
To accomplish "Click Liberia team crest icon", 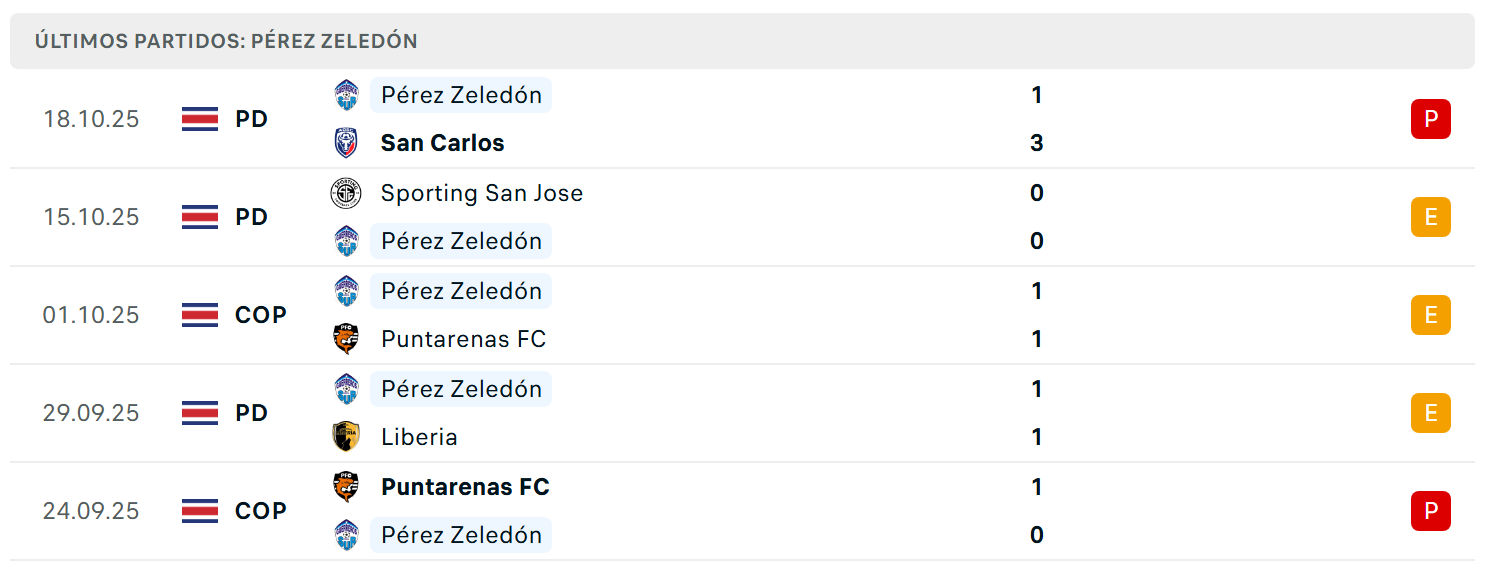I will (x=346, y=437).
